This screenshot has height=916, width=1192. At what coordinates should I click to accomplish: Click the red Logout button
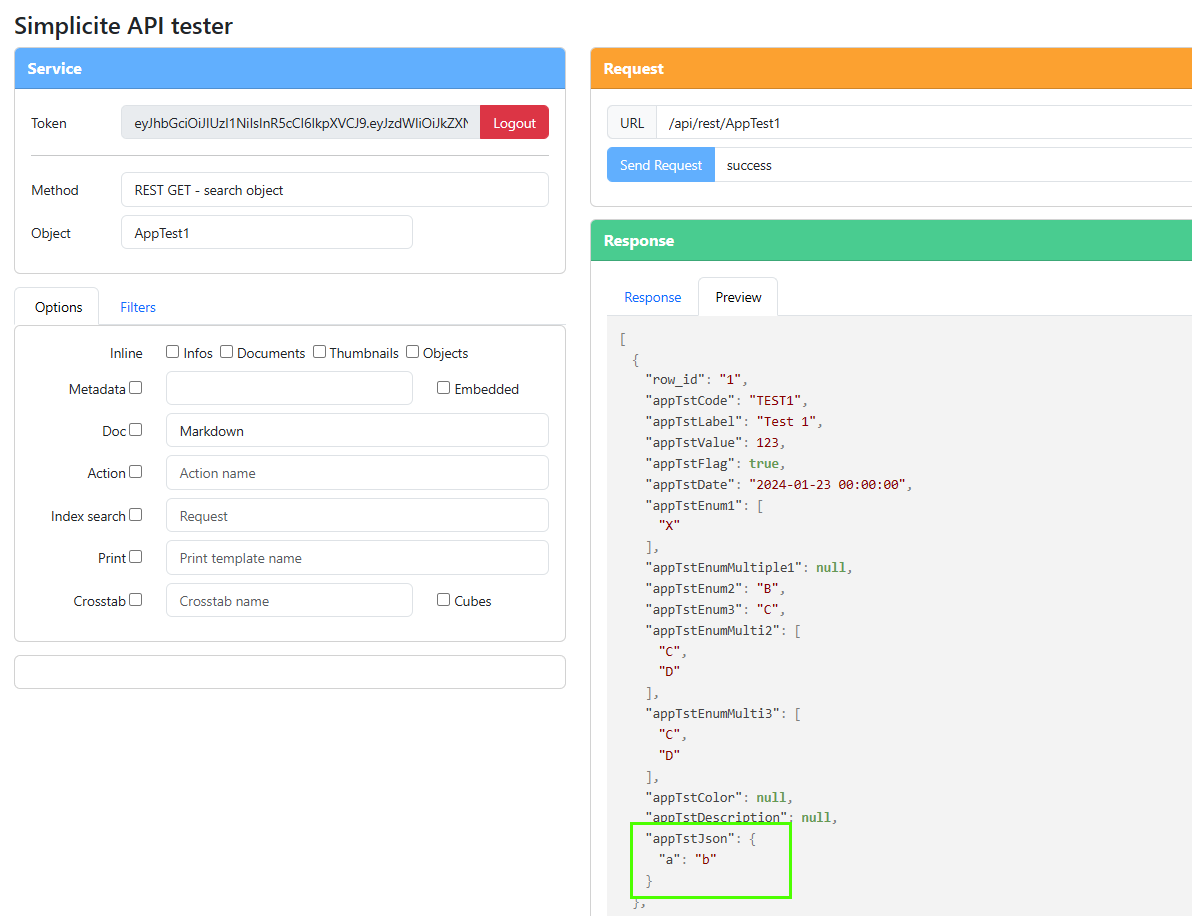pyautogui.click(x=514, y=123)
